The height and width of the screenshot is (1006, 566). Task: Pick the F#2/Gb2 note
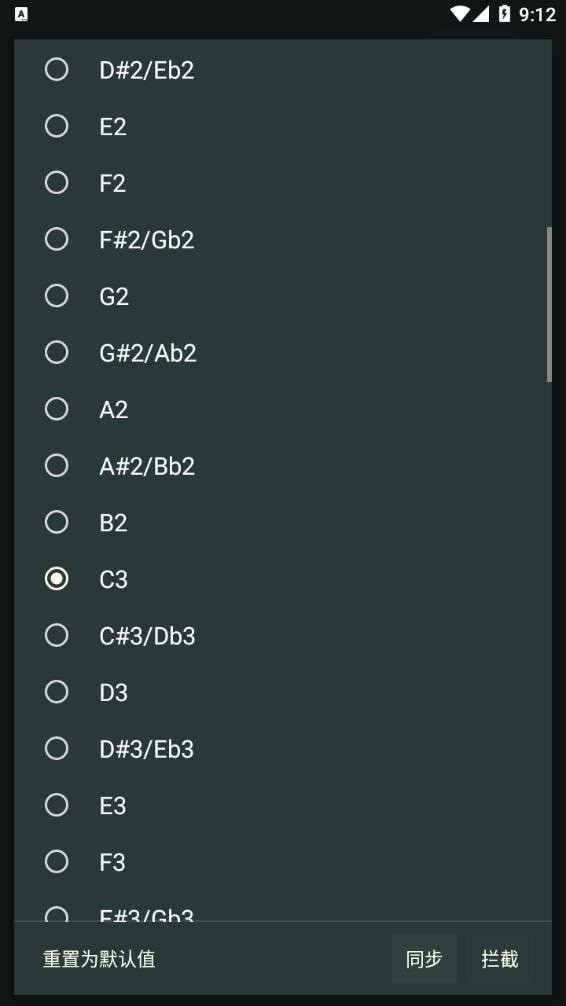(x=282, y=239)
